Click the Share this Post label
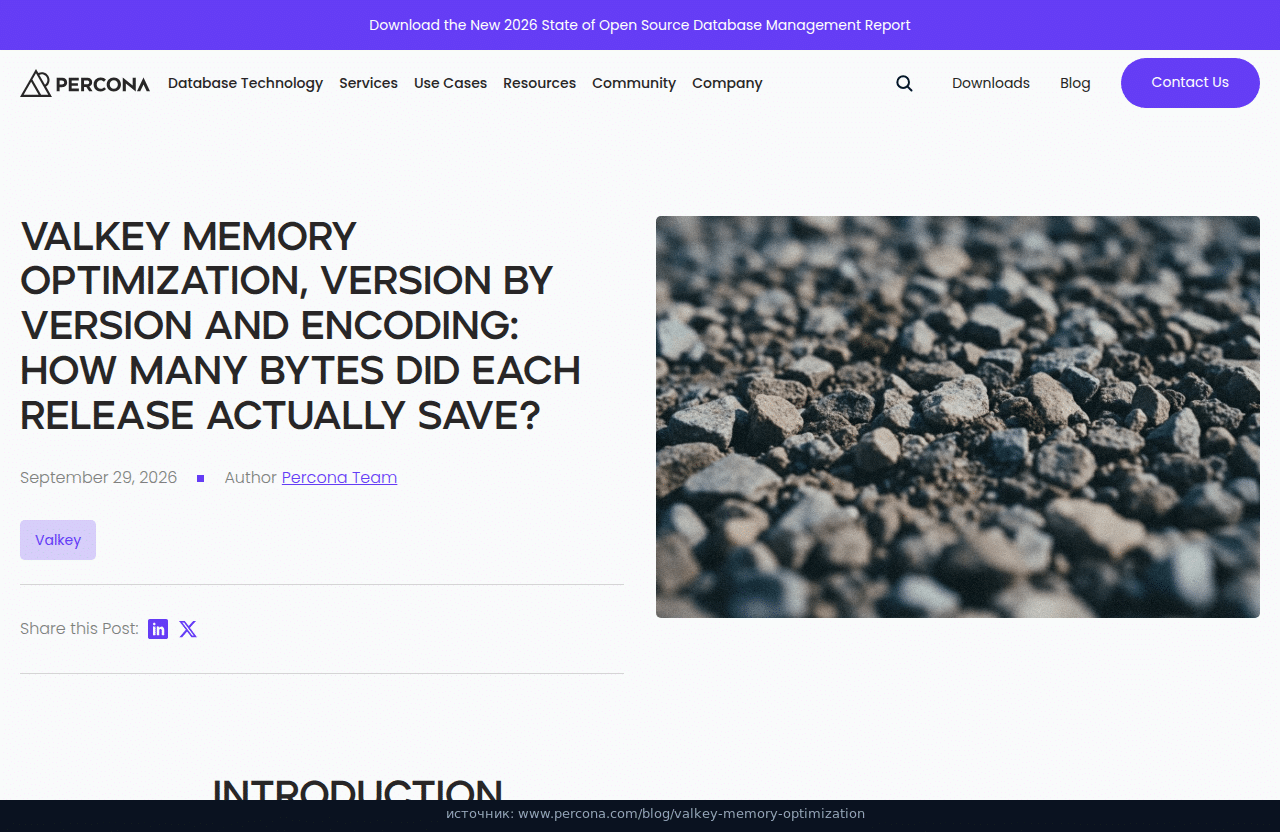The image size is (1280, 832). coord(79,629)
